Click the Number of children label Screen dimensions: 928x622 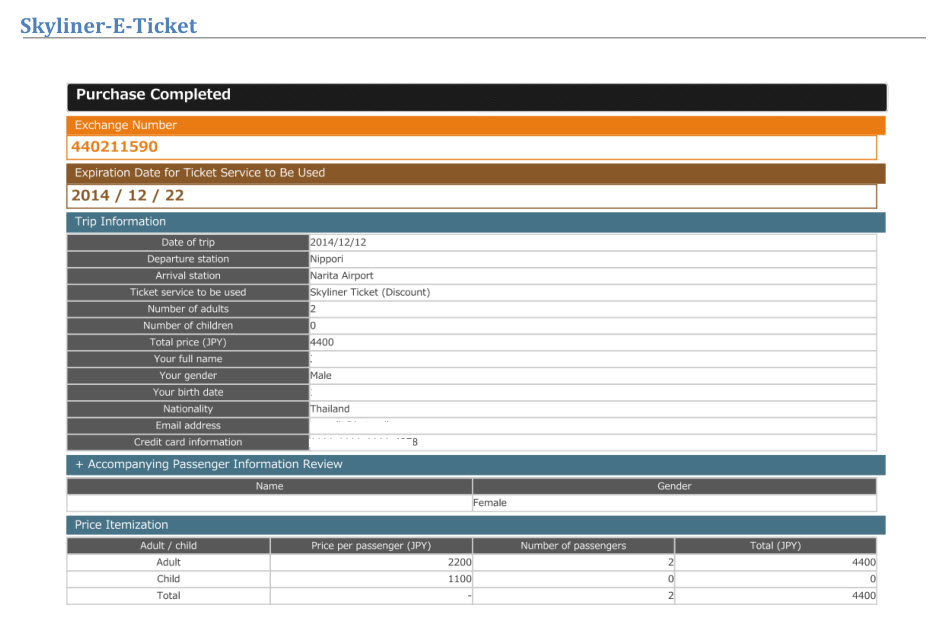pyautogui.click(x=188, y=325)
